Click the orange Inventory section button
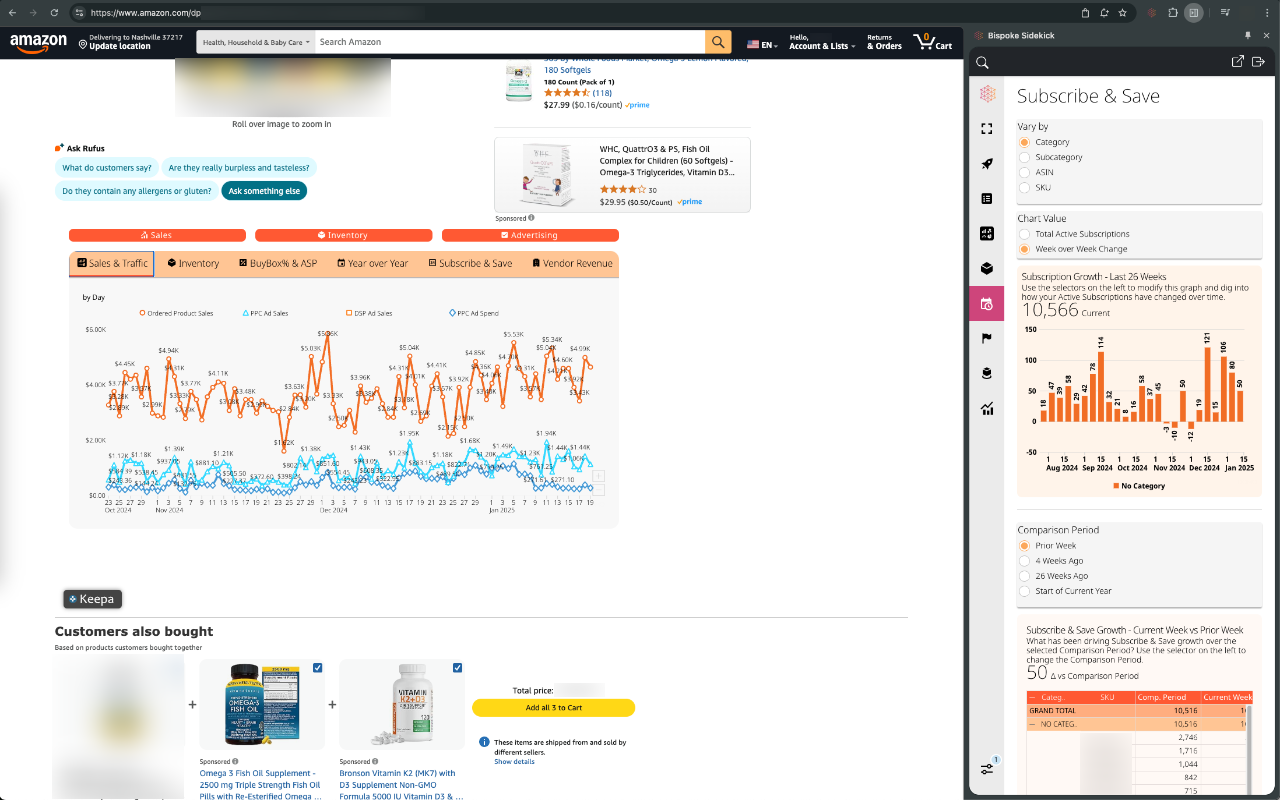The height and width of the screenshot is (800, 1280). tap(343, 235)
